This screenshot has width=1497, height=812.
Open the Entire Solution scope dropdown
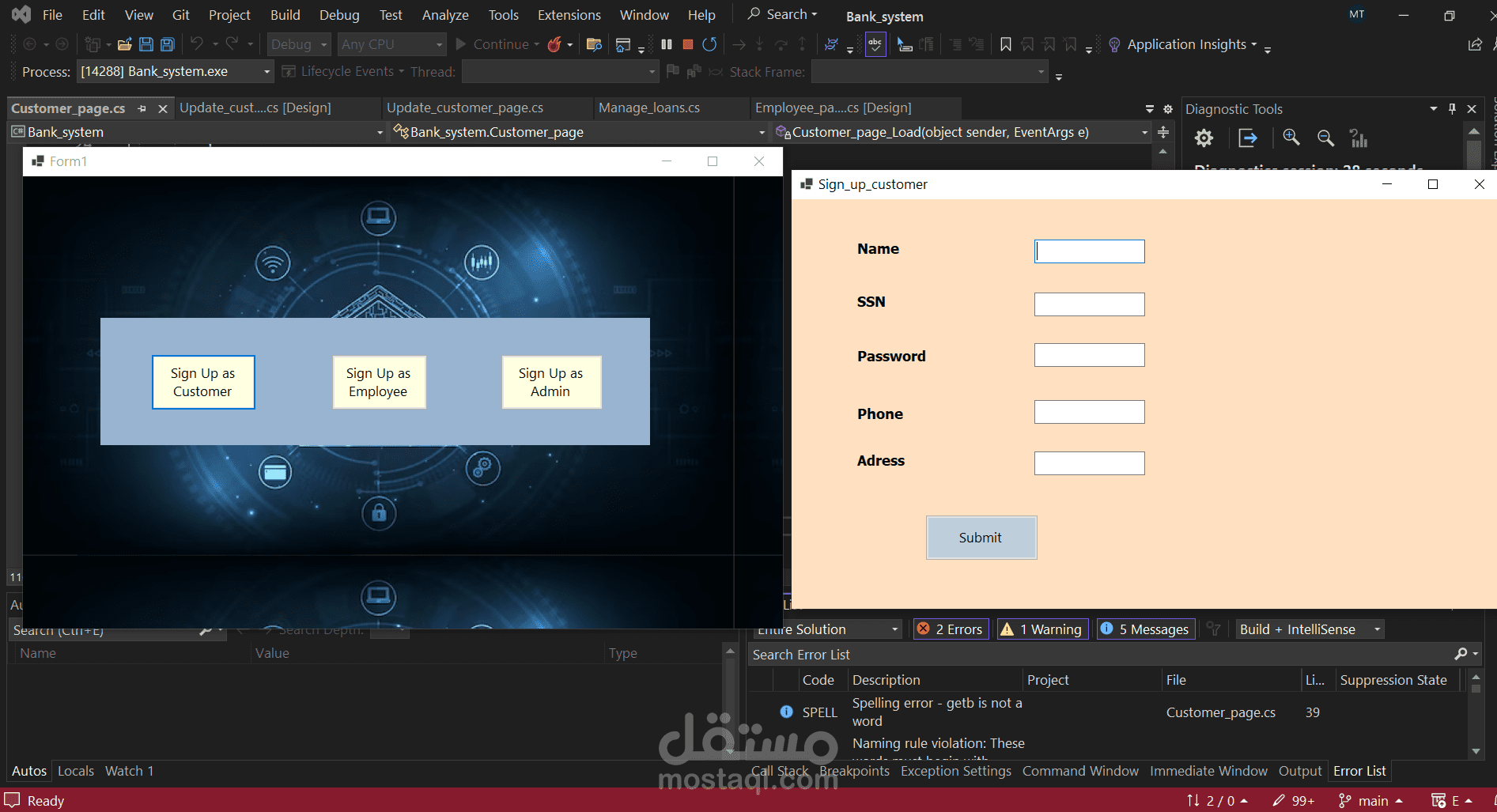[x=826, y=629]
